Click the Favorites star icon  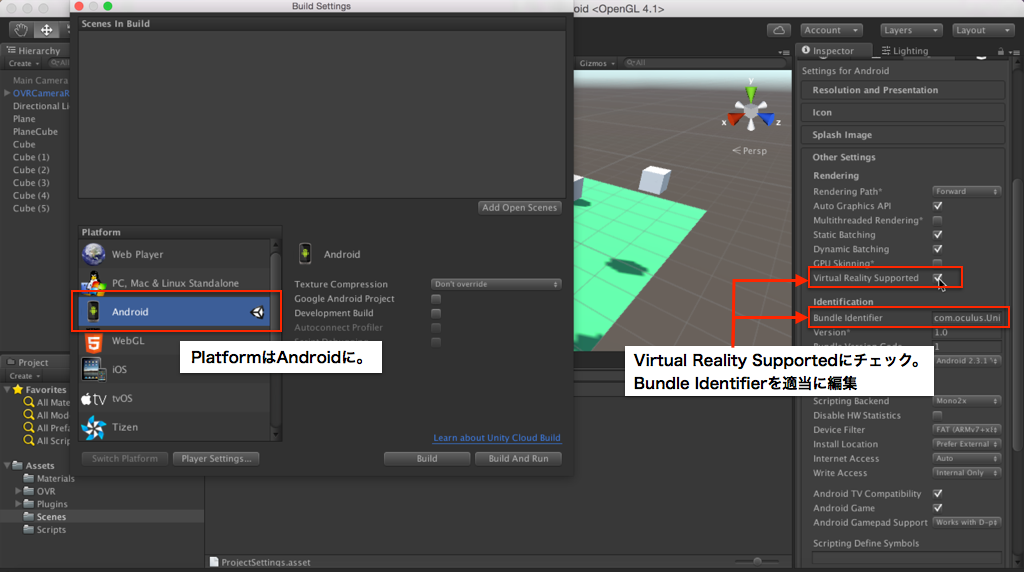pos(18,389)
